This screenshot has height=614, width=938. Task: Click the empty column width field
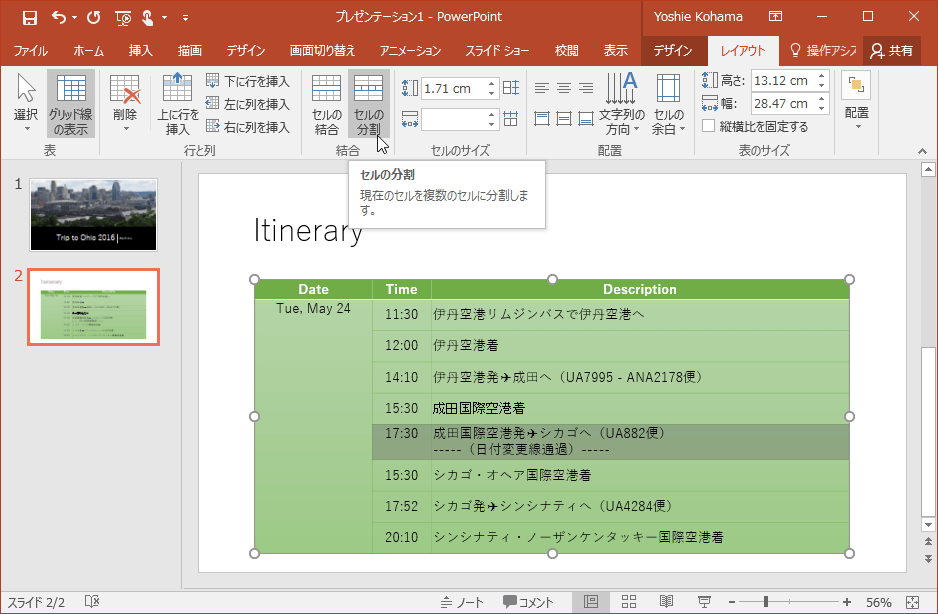coord(453,119)
